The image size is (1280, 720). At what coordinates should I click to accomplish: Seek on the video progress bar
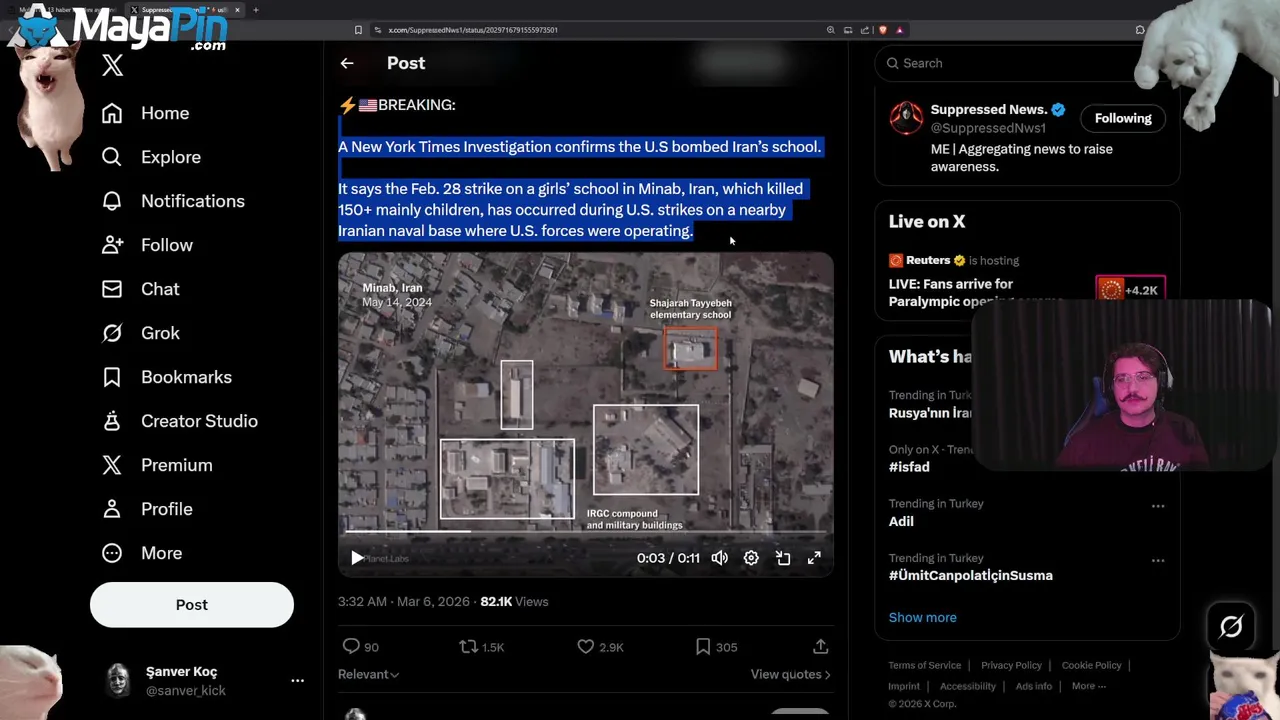tap(585, 532)
